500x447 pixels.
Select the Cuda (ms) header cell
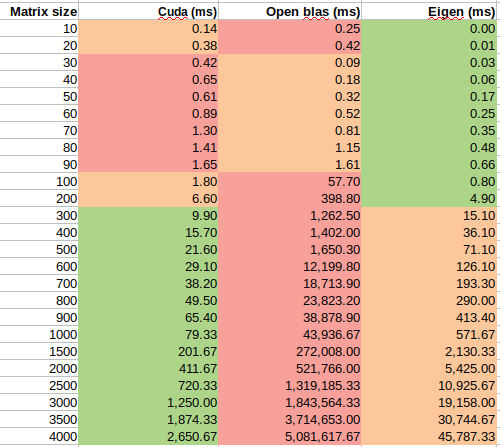click(x=148, y=12)
